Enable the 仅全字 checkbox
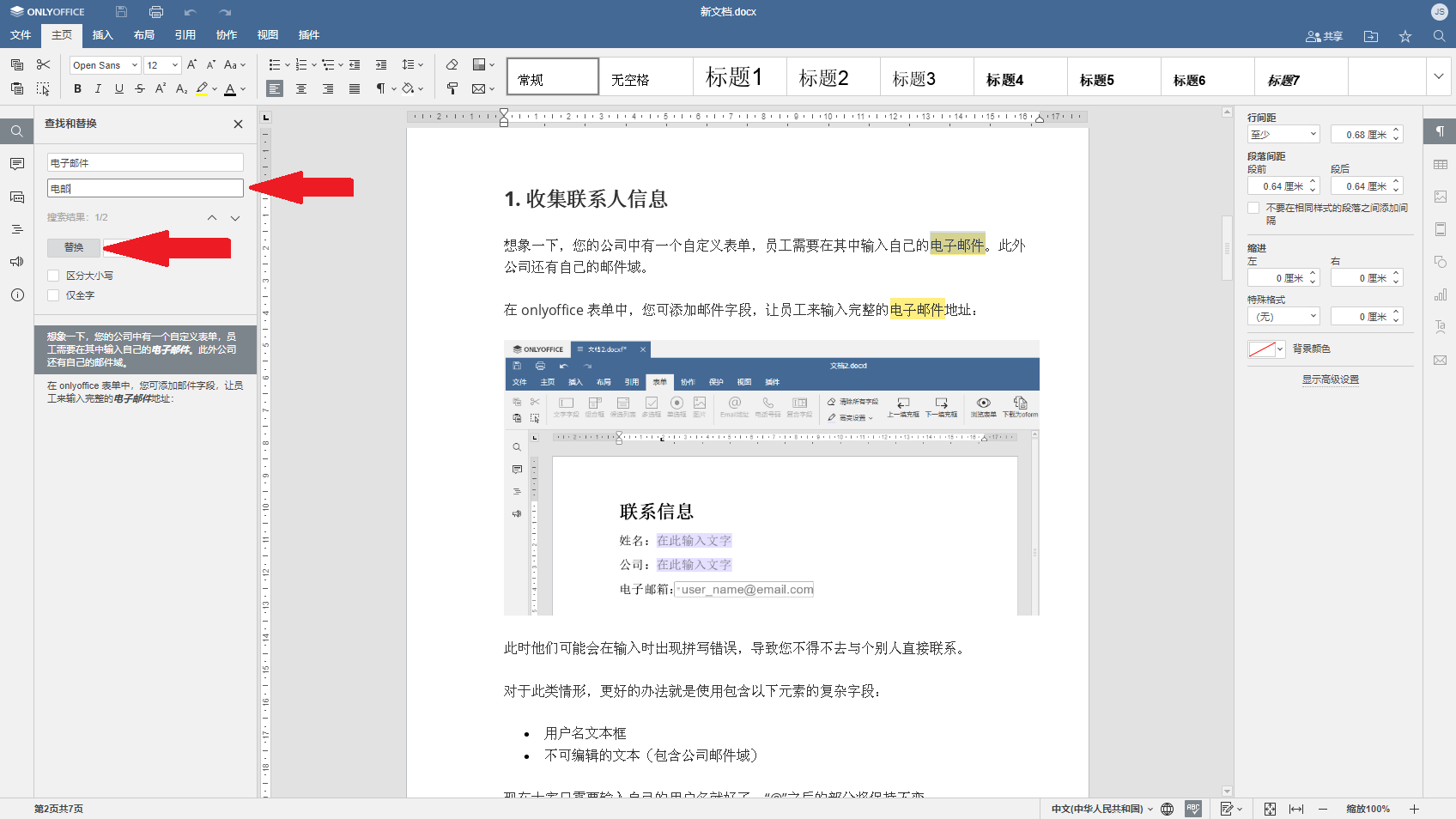1456x819 pixels. pos(53,295)
